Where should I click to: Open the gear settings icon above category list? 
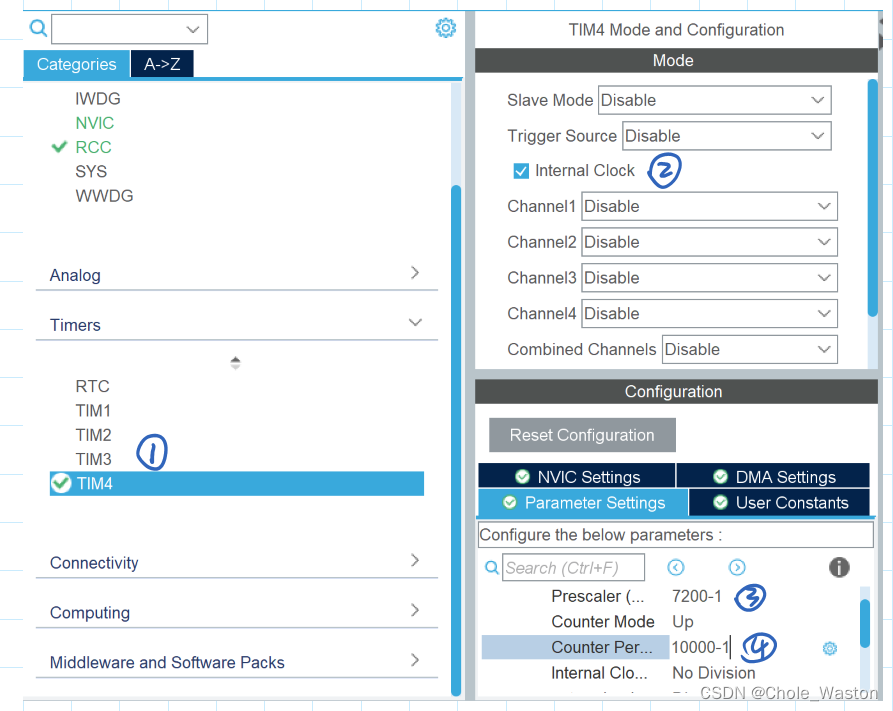[445, 27]
